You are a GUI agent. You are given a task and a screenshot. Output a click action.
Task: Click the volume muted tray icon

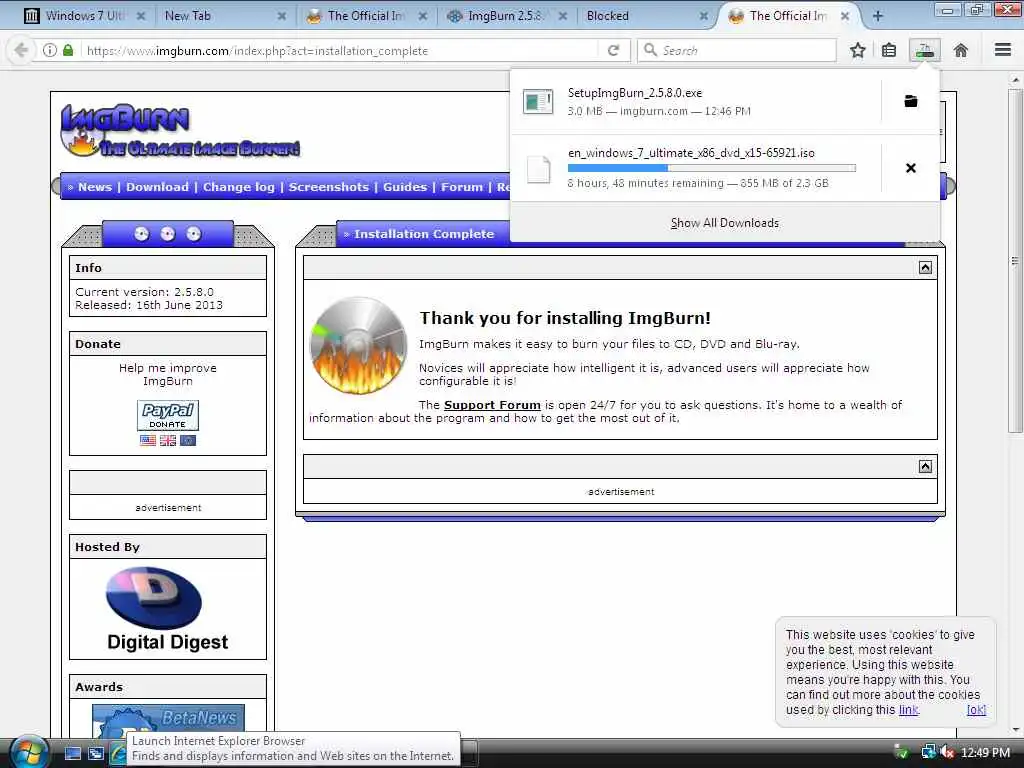(947, 752)
